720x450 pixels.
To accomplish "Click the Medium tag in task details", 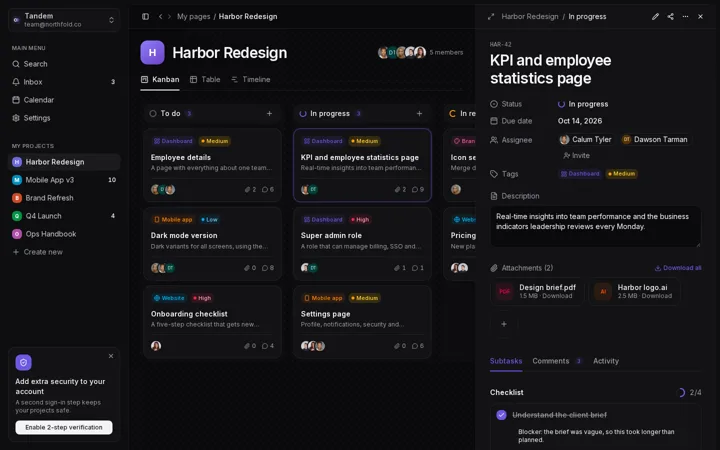I will (x=621, y=174).
